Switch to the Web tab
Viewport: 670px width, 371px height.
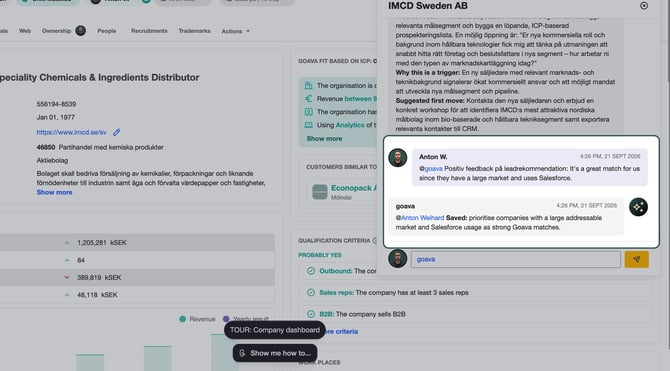25,31
